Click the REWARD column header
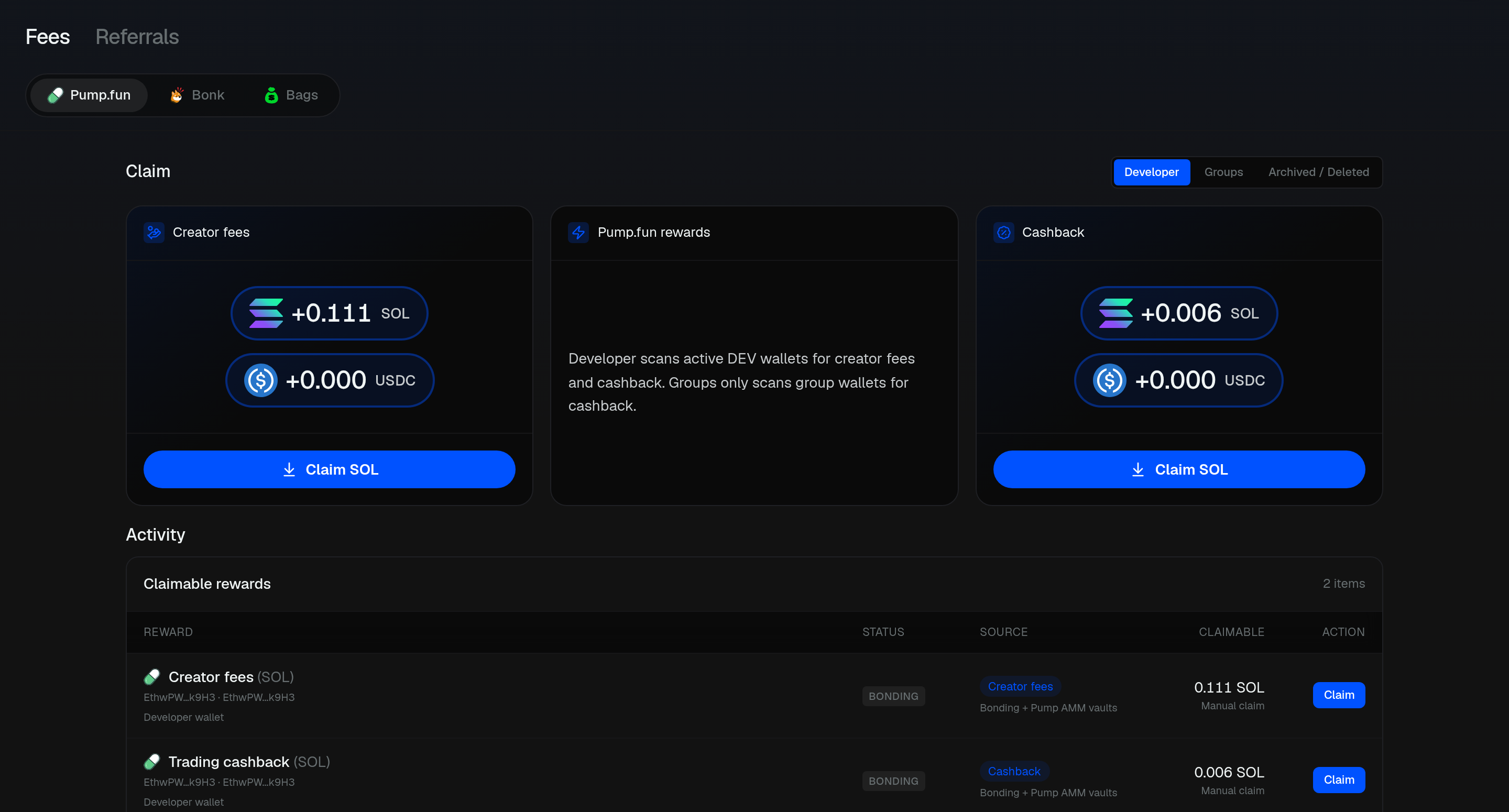The width and height of the screenshot is (1509, 812). (168, 632)
